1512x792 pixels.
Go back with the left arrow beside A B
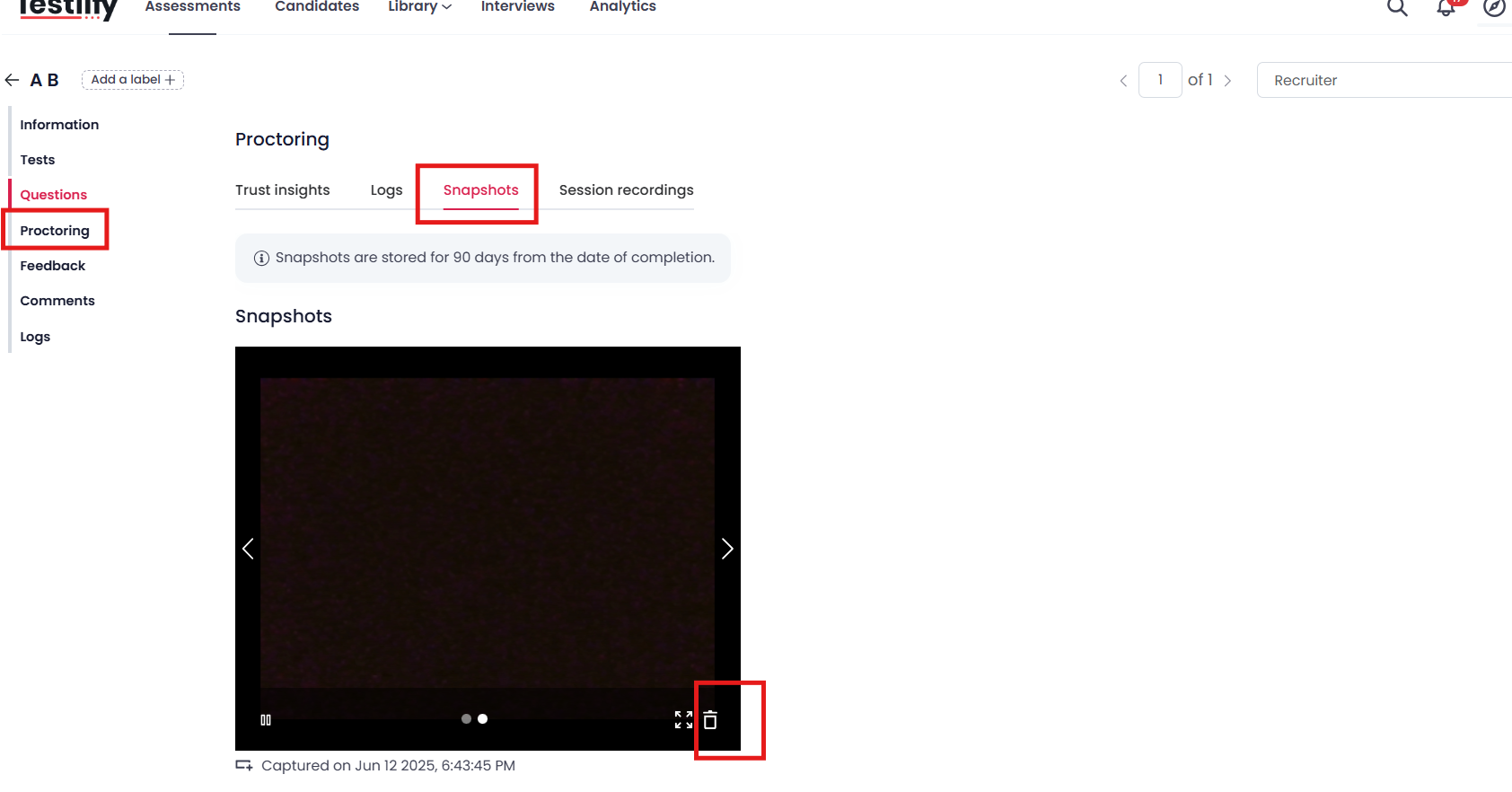click(x=12, y=80)
